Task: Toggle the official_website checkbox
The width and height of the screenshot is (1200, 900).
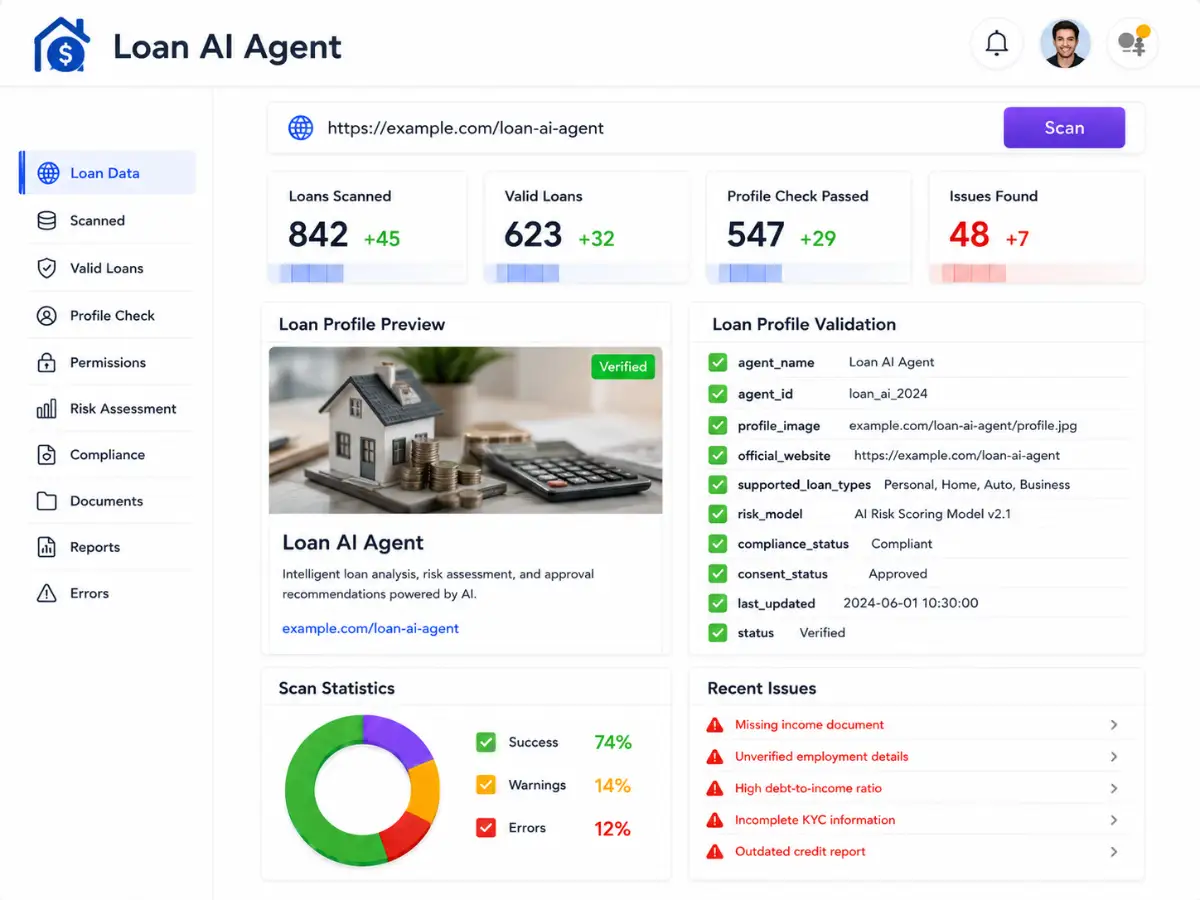Action: click(718, 455)
